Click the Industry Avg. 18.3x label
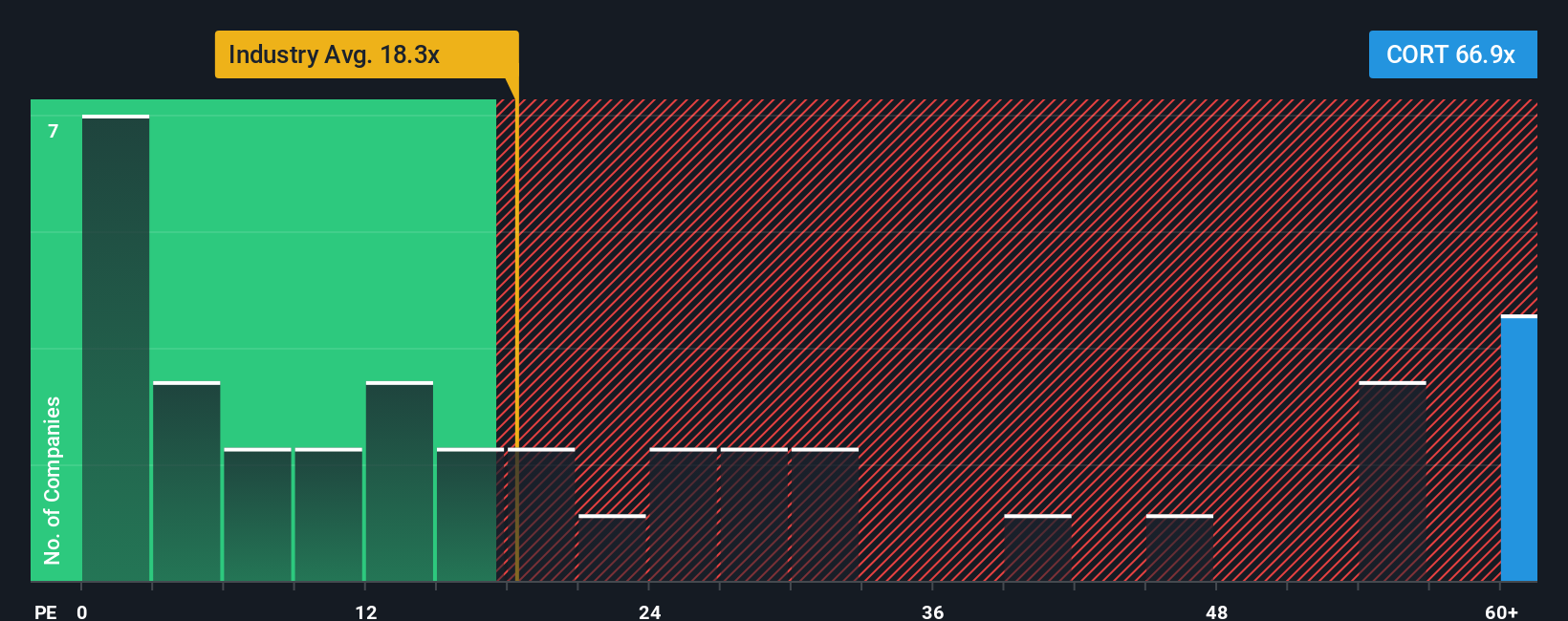This screenshot has width=1568, height=621. 366,54
